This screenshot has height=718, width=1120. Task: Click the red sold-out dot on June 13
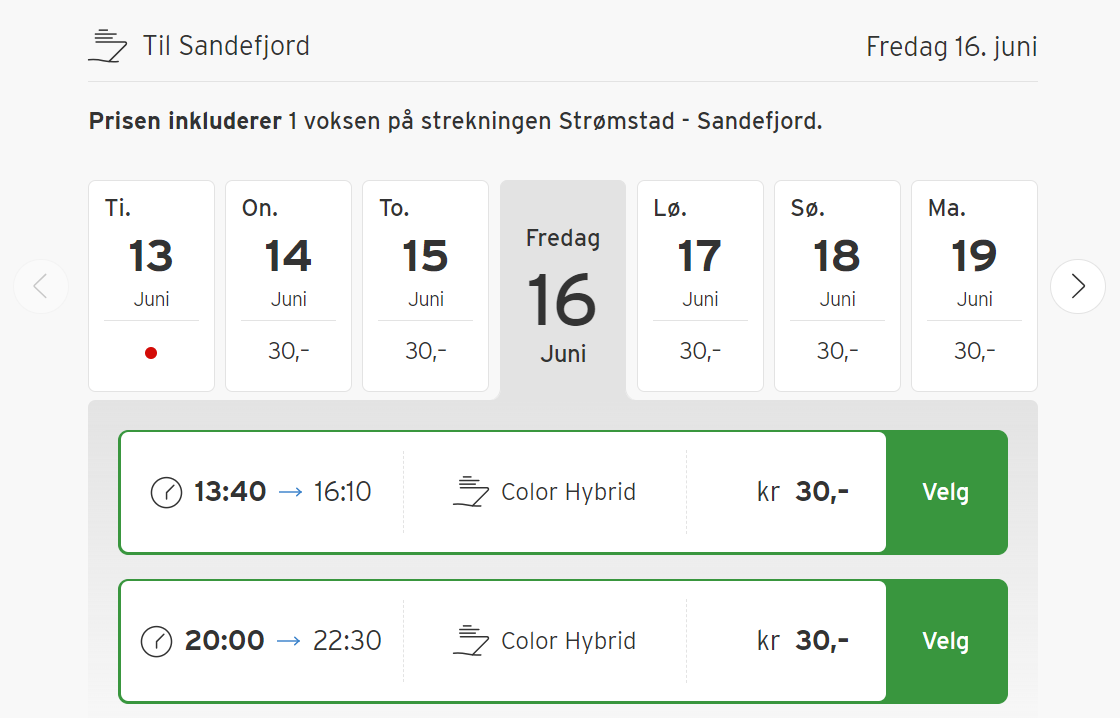[151, 352]
